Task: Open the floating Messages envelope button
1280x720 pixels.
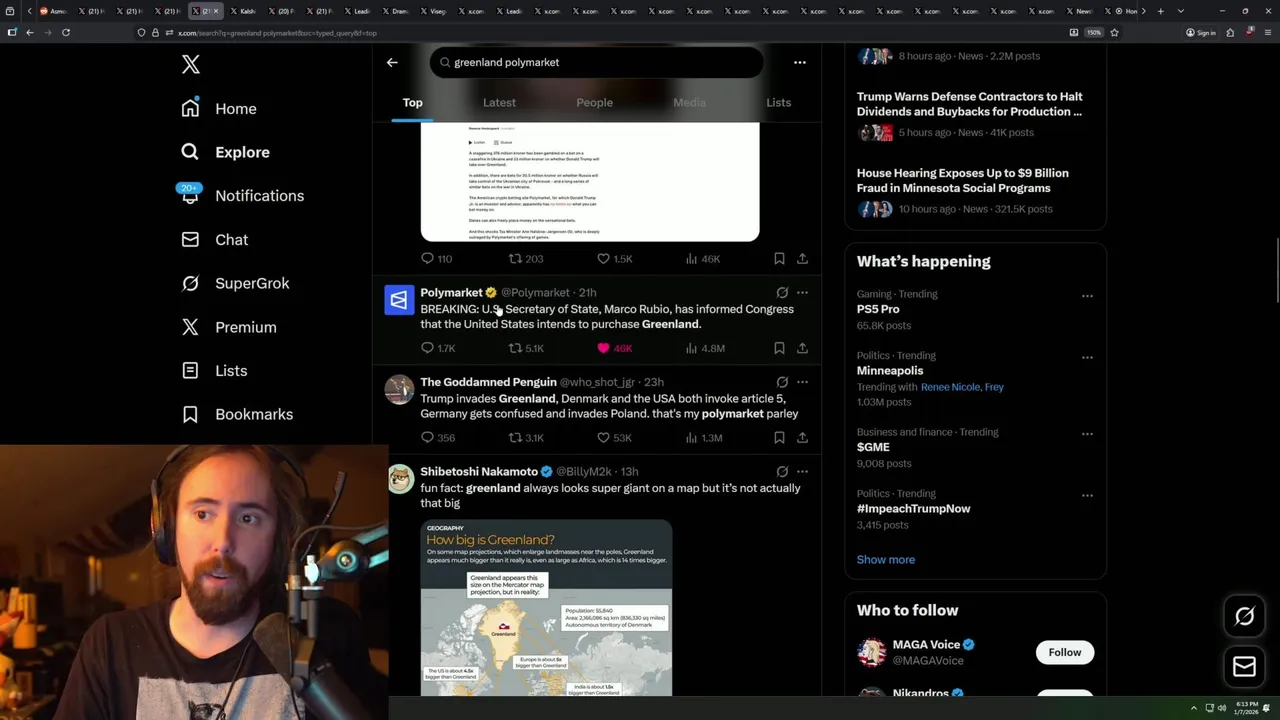Action: tap(1244, 667)
